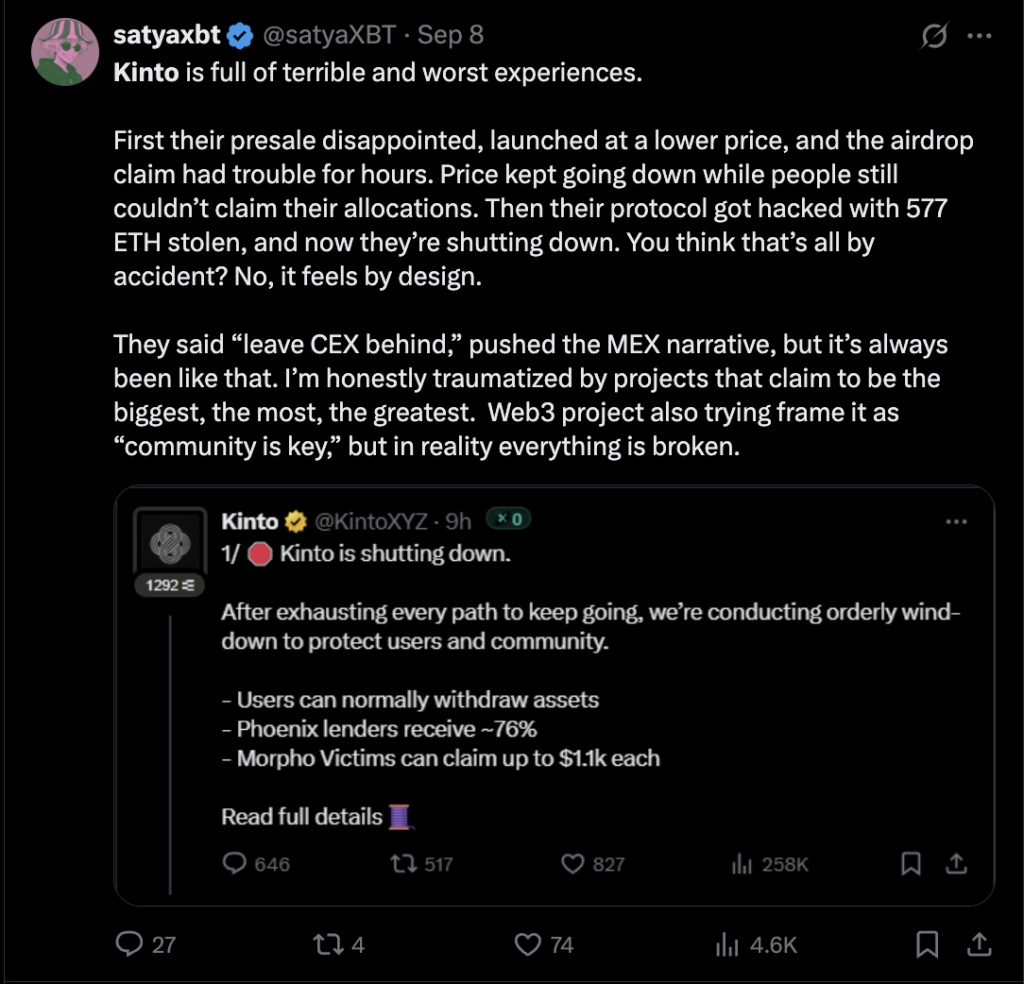1024x984 pixels.
Task: Open more options on quoted Kinto tweet
Action: tap(956, 521)
